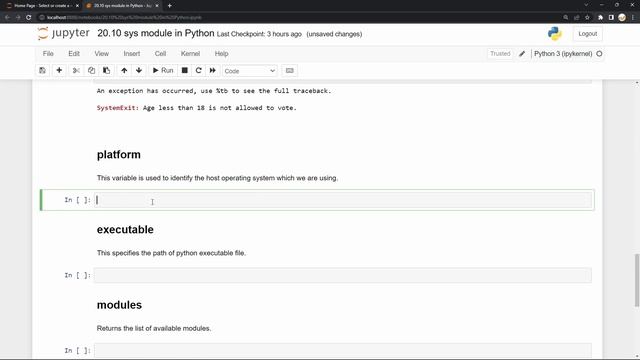Reload the browser page
Screen dimensions: 640x360
29,18
